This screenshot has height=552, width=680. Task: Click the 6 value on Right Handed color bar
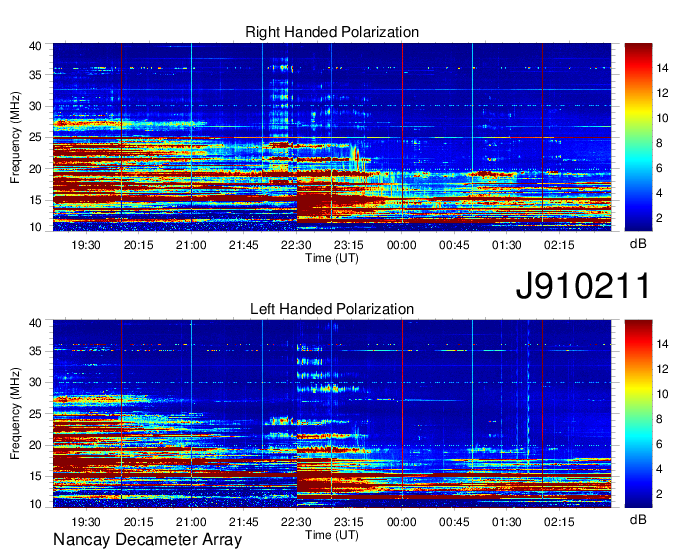point(660,168)
